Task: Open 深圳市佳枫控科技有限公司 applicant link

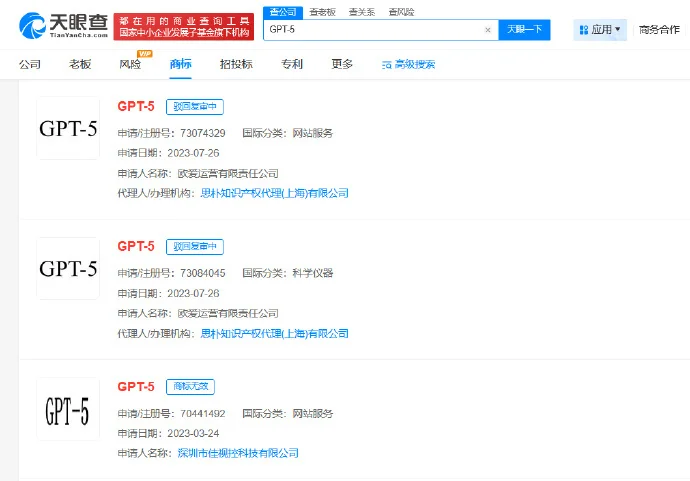Action: pyautogui.click(x=238, y=453)
